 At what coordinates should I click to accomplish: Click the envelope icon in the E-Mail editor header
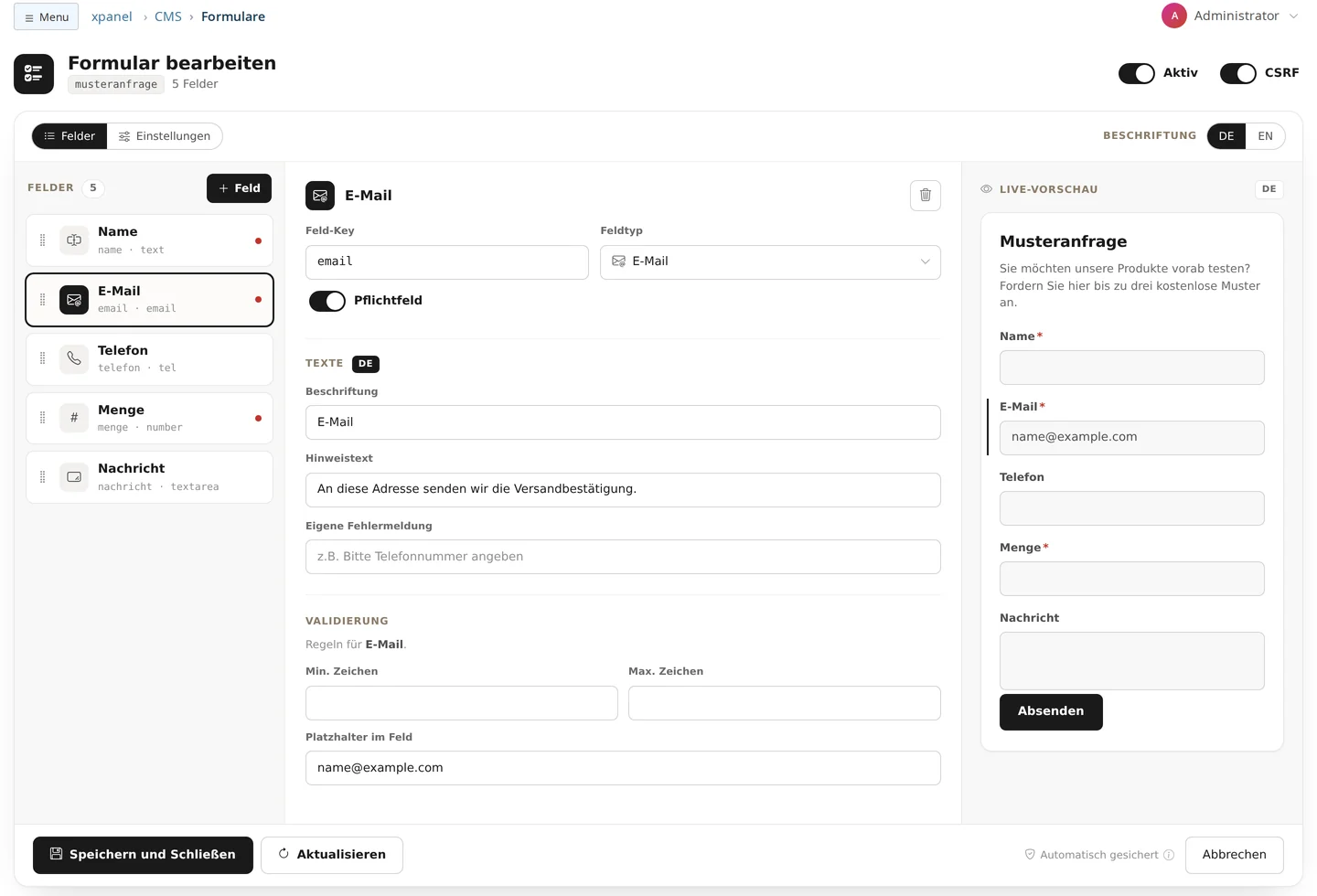(320, 196)
